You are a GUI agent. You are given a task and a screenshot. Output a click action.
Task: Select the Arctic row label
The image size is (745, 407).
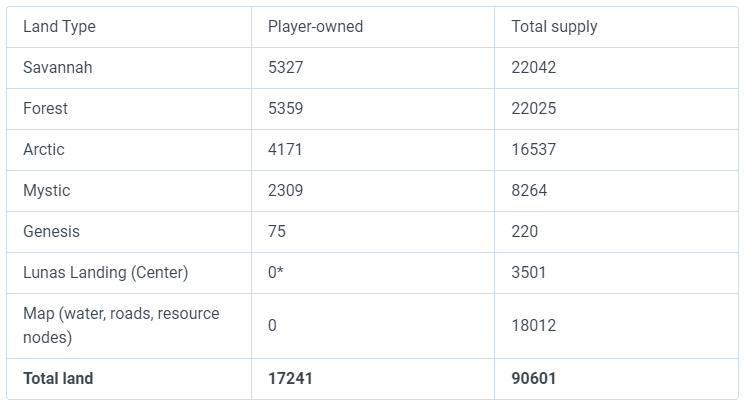click(x=44, y=149)
